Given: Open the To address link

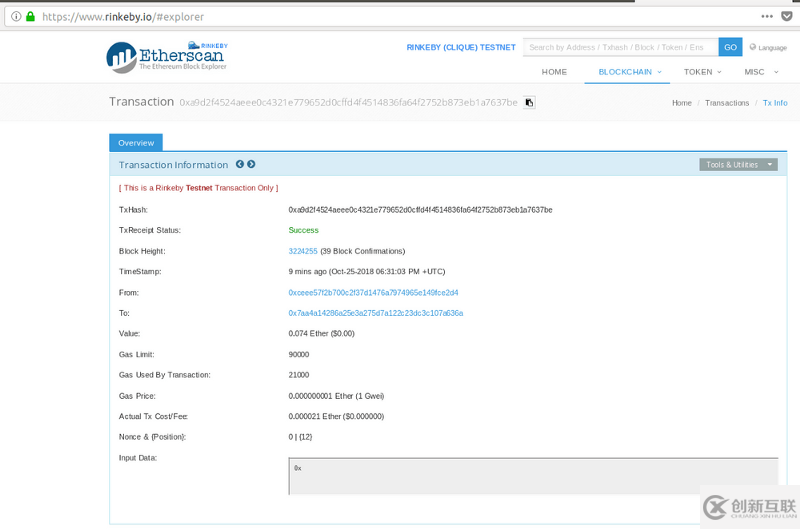Looking at the screenshot, I should tap(376, 313).
